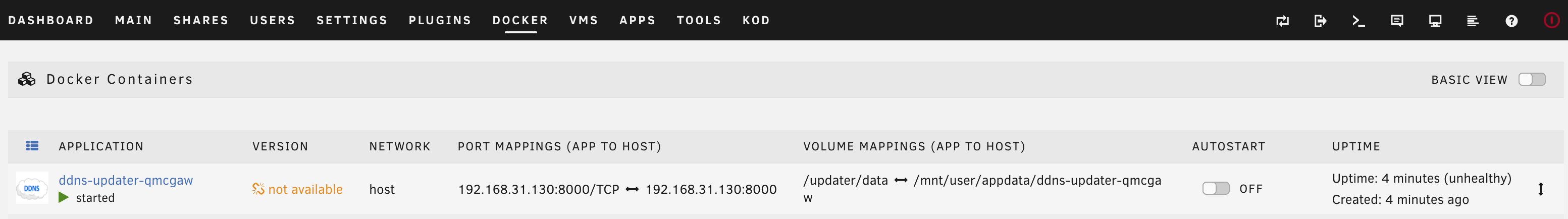Open the log lines icon
The height and width of the screenshot is (219, 1568).
tap(1473, 21)
